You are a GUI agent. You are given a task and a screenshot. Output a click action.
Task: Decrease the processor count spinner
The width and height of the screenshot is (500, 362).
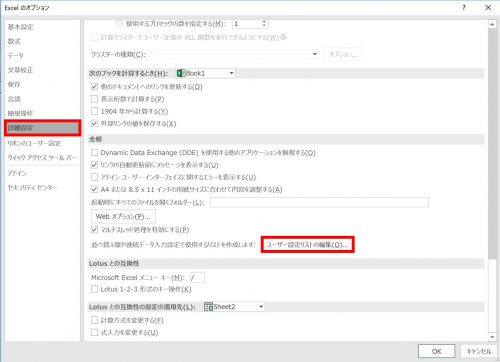pyautogui.click(x=264, y=26)
